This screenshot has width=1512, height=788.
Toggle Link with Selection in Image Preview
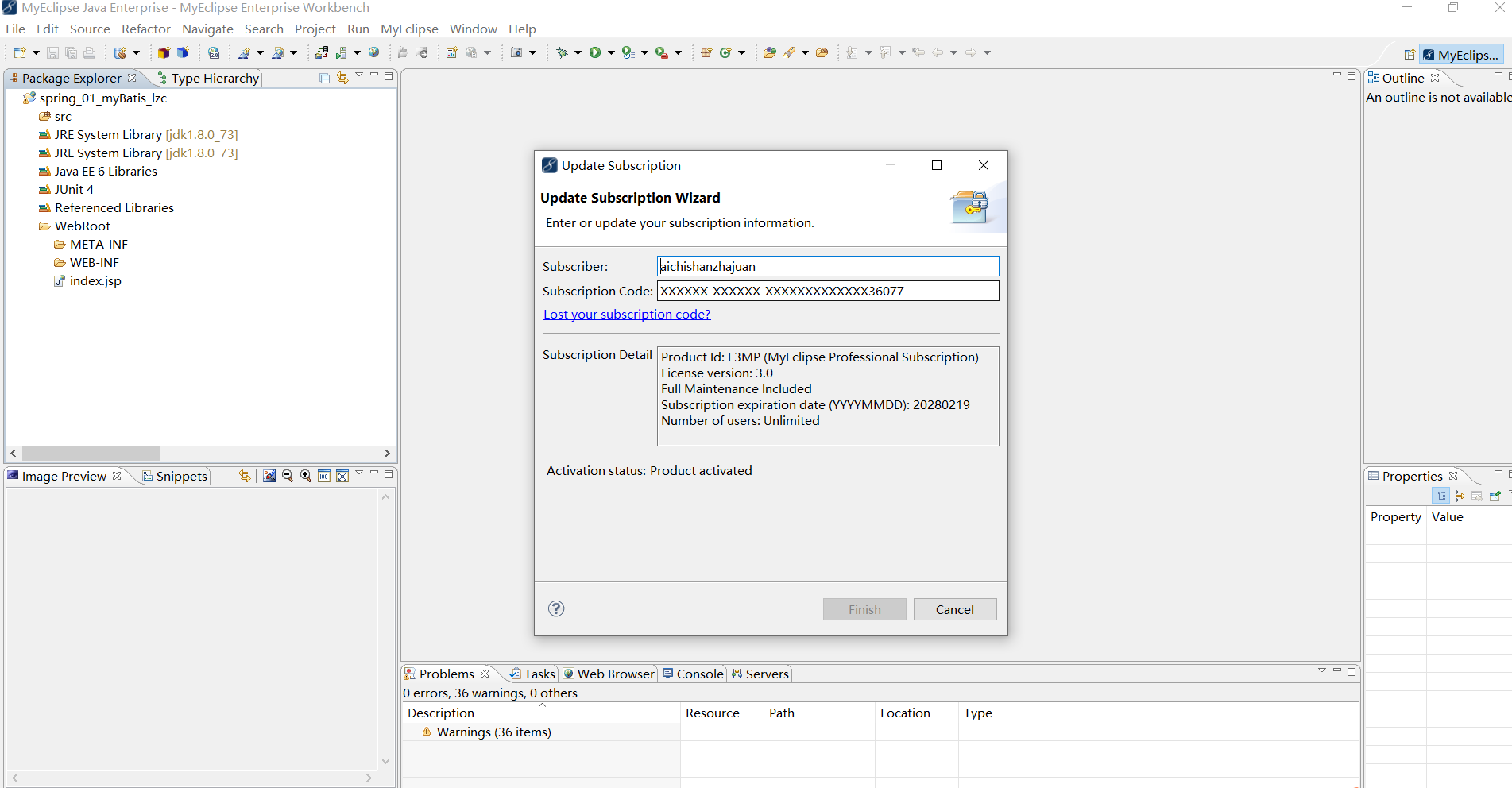(x=245, y=476)
